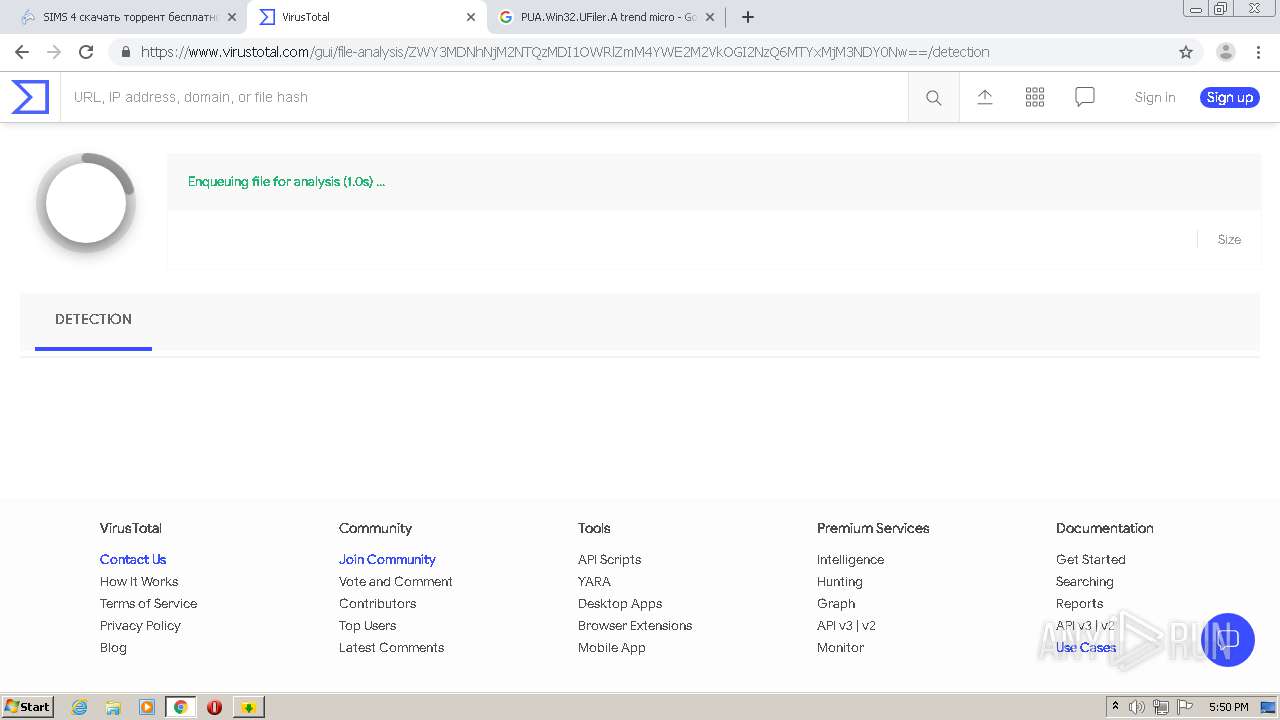This screenshot has height=720, width=1280.
Task: Open the Contributors link
Action: pos(377,604)
